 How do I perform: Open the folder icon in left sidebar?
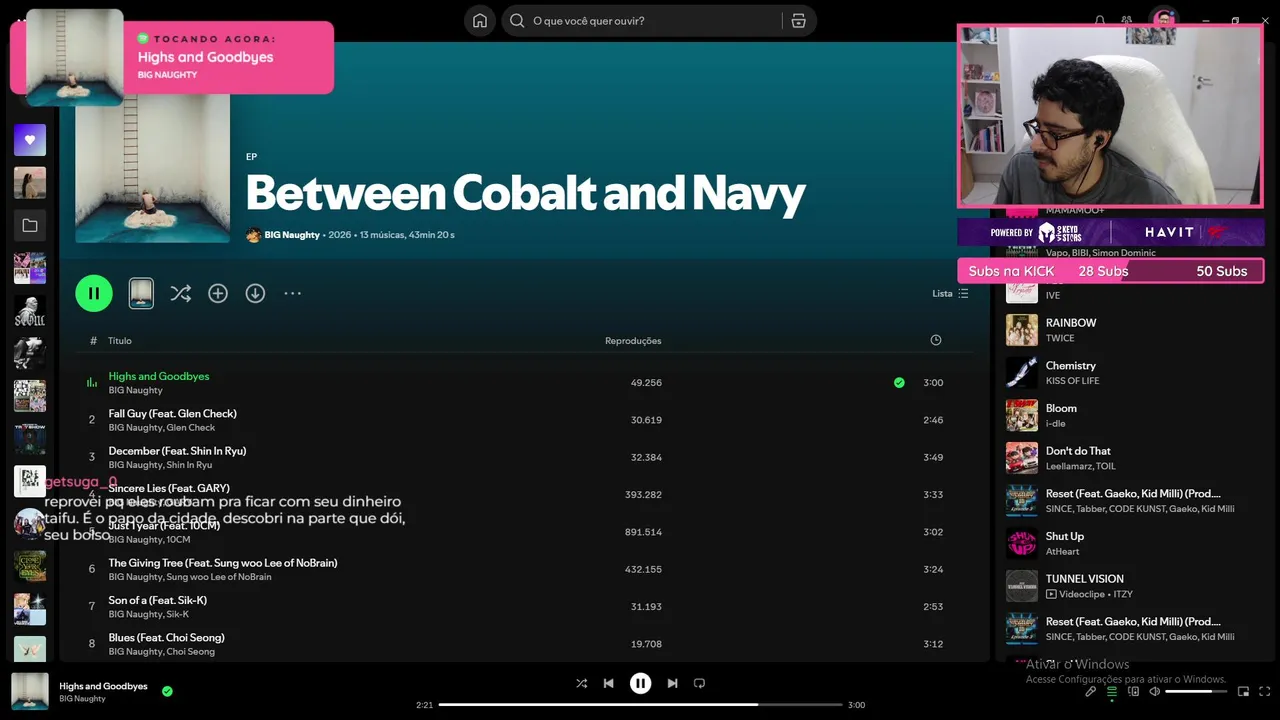point(30,226)
